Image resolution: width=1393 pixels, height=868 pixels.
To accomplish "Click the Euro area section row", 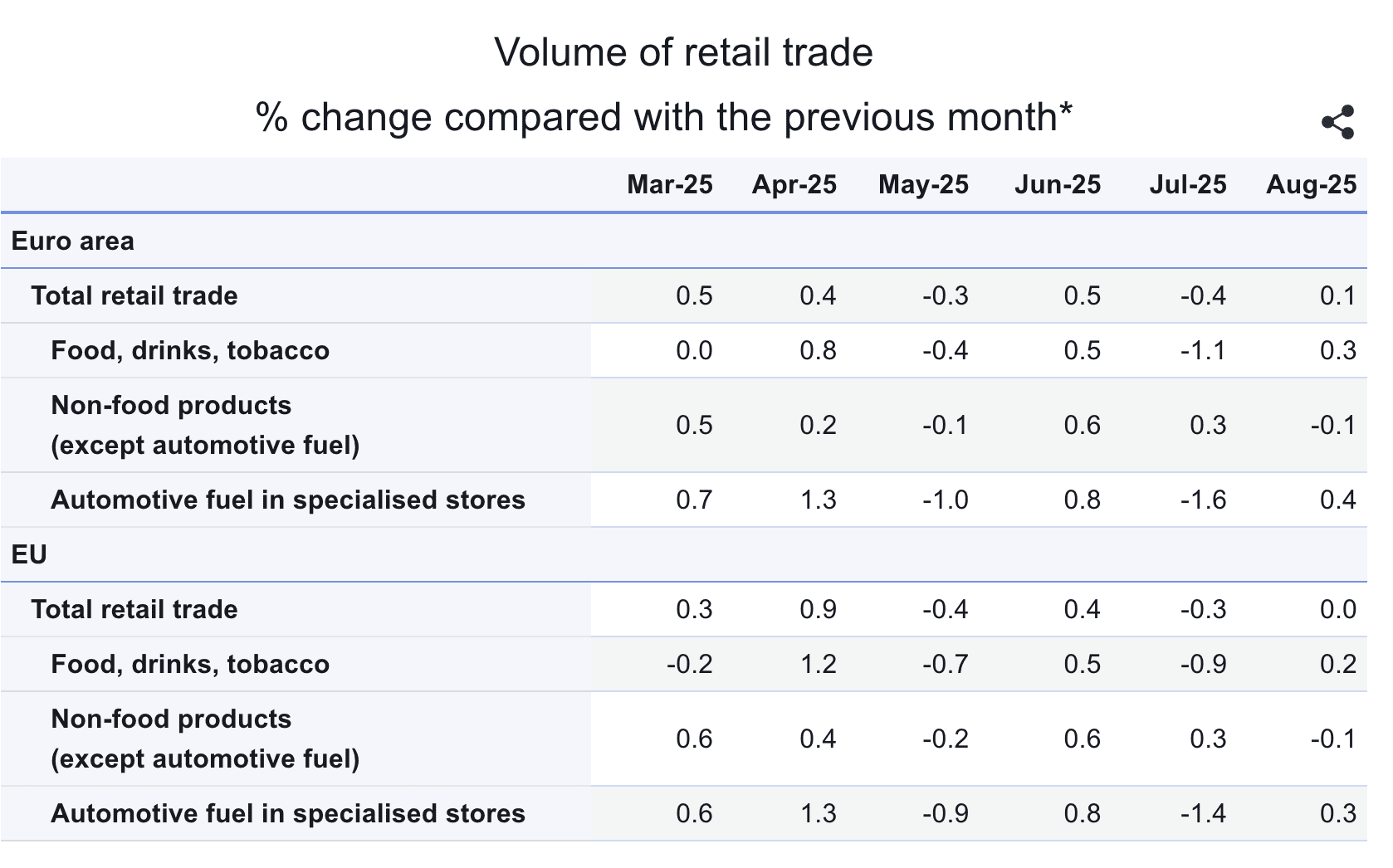I will (73, 241).
